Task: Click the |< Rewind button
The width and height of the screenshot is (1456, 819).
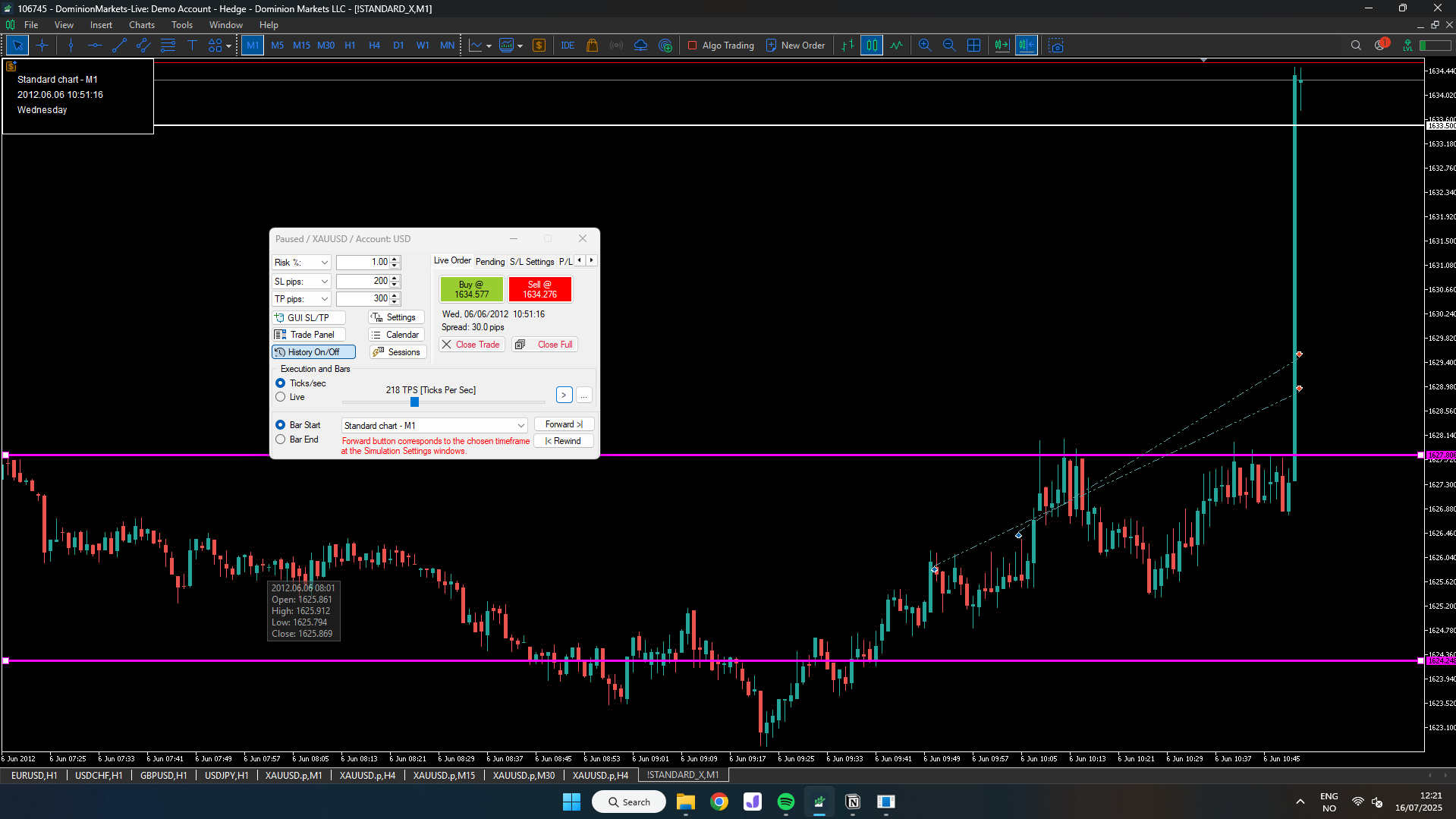Action: pyautogui.click(x=564, y=441)
